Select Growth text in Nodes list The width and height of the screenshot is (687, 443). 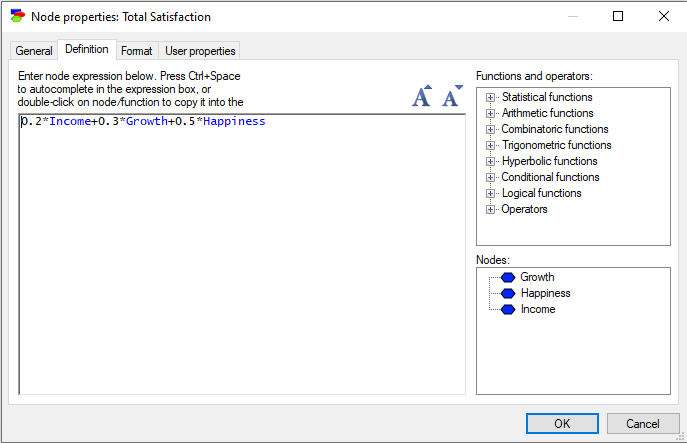(x=537, y=277)
